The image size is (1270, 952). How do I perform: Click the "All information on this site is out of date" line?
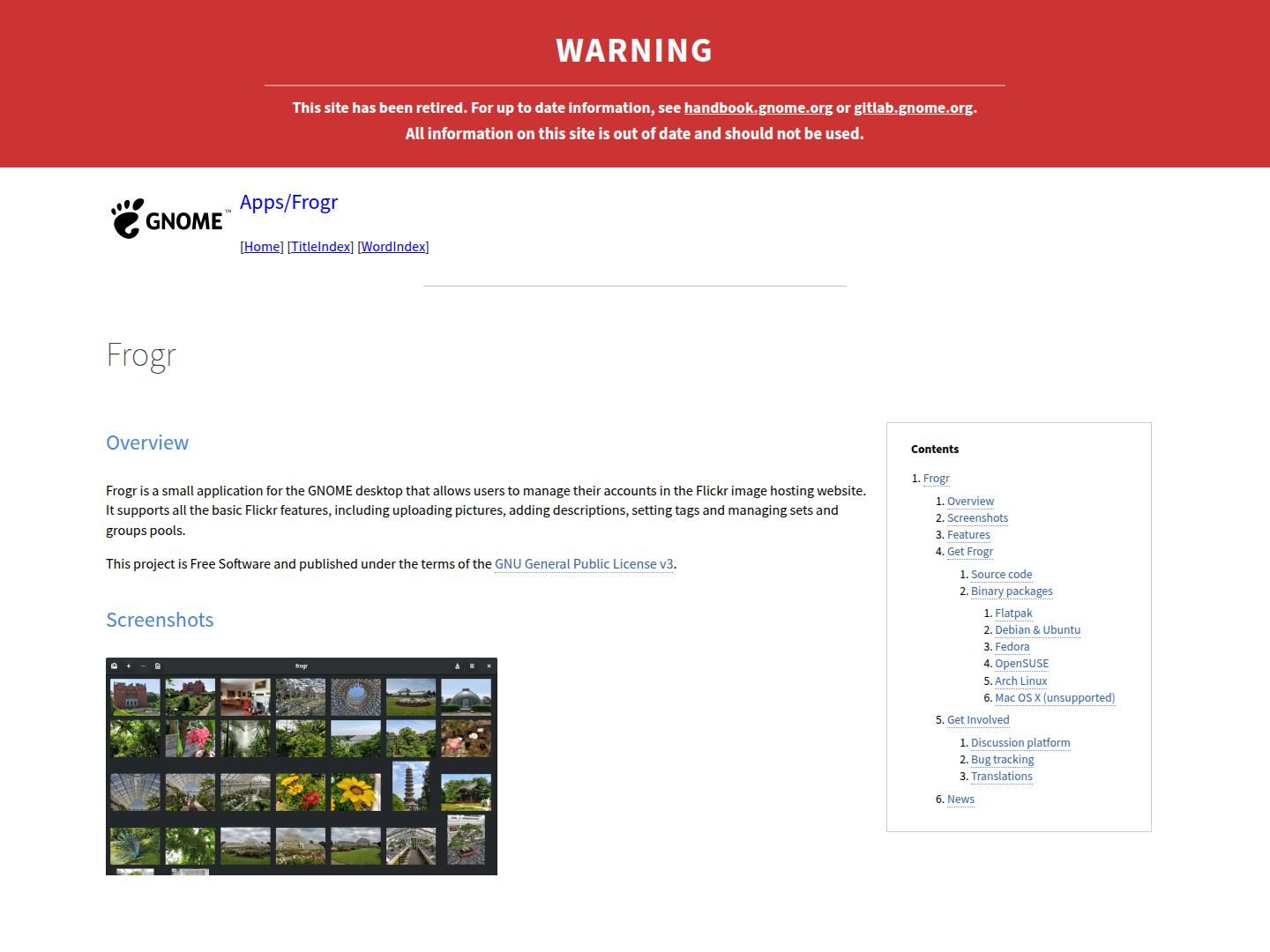click(635, 134)
